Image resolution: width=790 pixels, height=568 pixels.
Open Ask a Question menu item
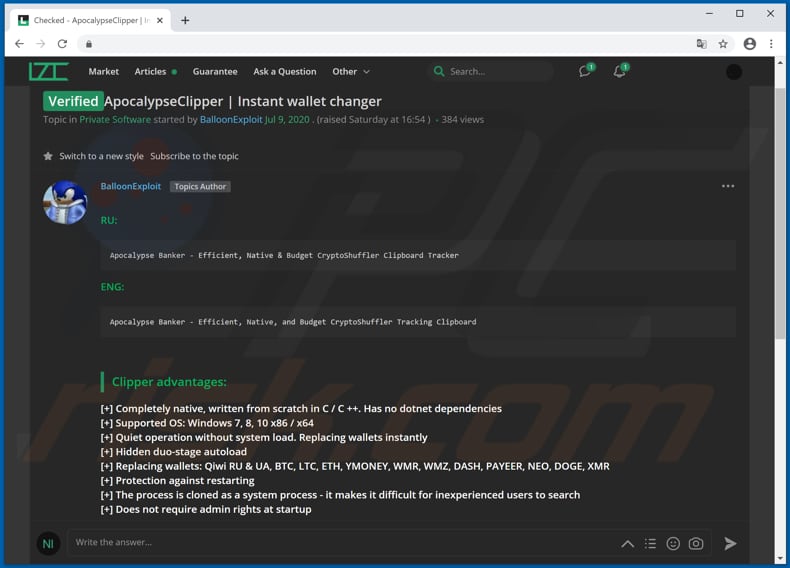(285, 72)
